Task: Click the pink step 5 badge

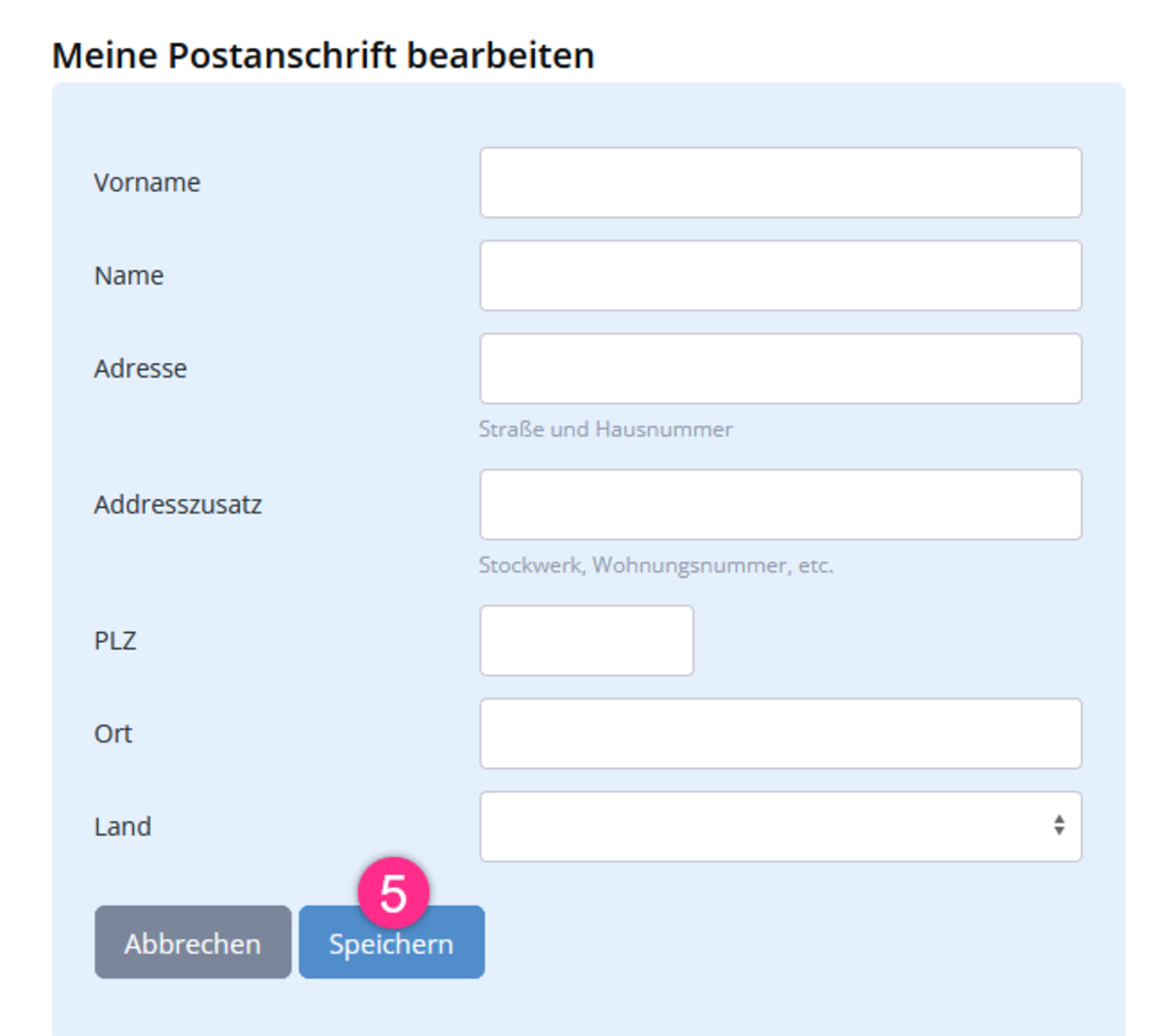Action: [x=393, y=893]
